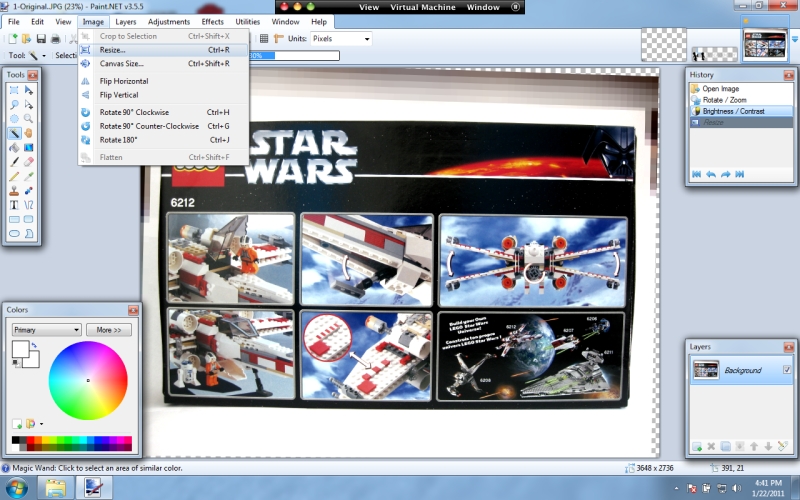Click the Print toolbar icon

[x=55, y=38]
